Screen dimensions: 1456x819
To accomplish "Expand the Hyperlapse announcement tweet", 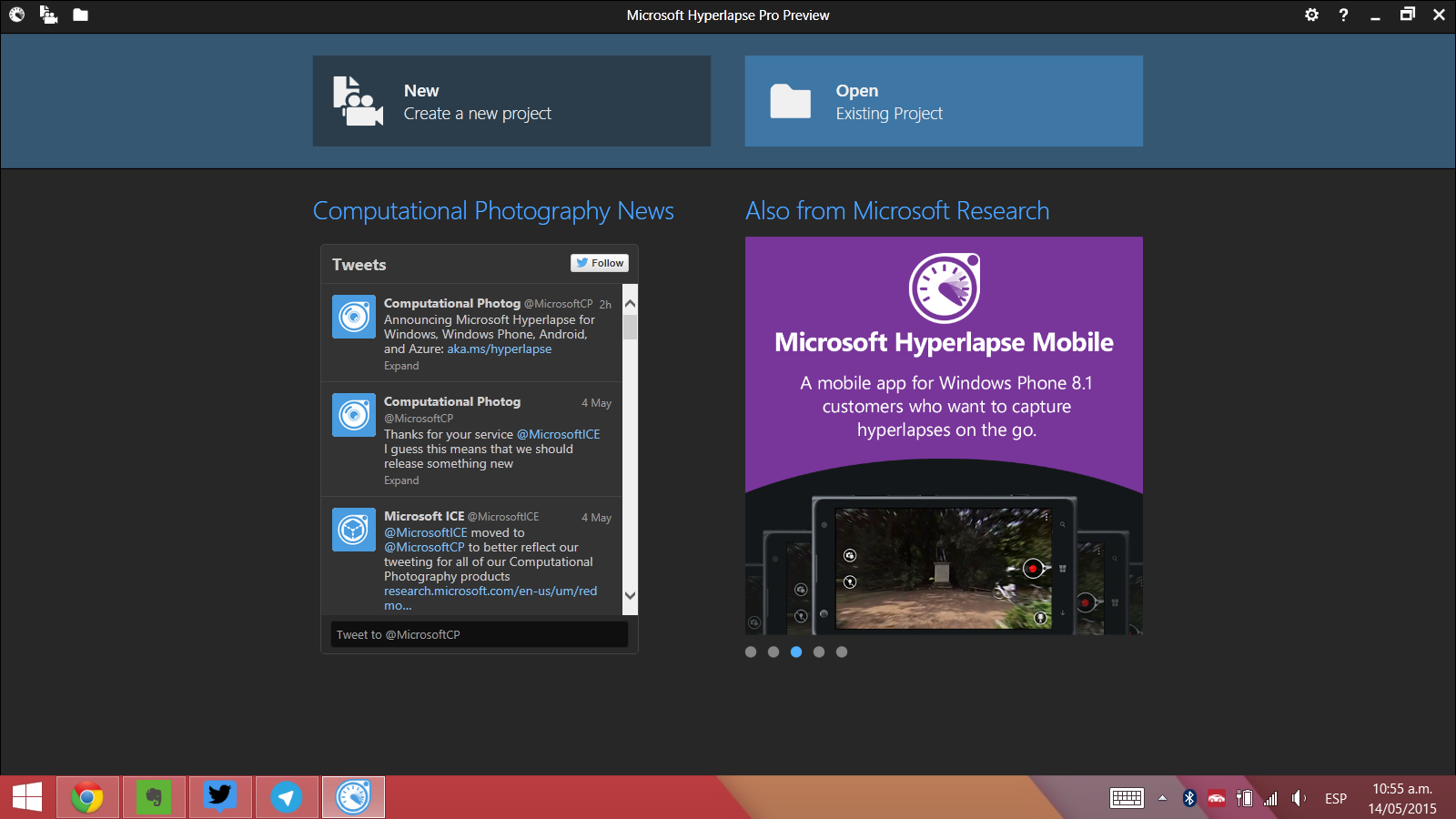I will click(401, 366).
